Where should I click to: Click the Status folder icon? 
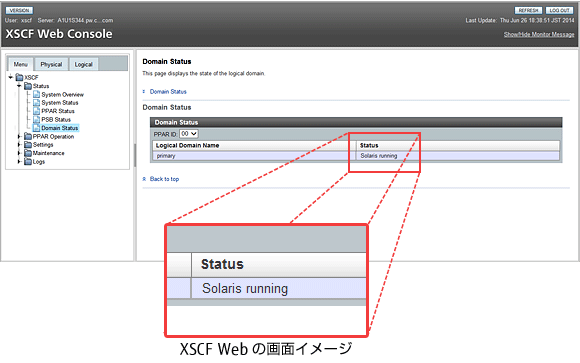coord(28,86)
